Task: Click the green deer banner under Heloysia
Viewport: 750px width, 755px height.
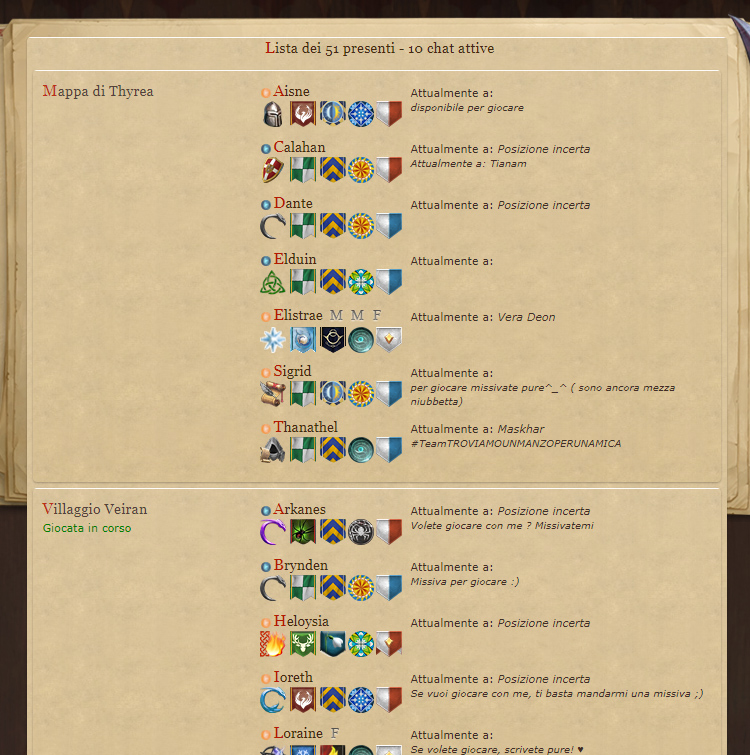Action: [303, 644]
